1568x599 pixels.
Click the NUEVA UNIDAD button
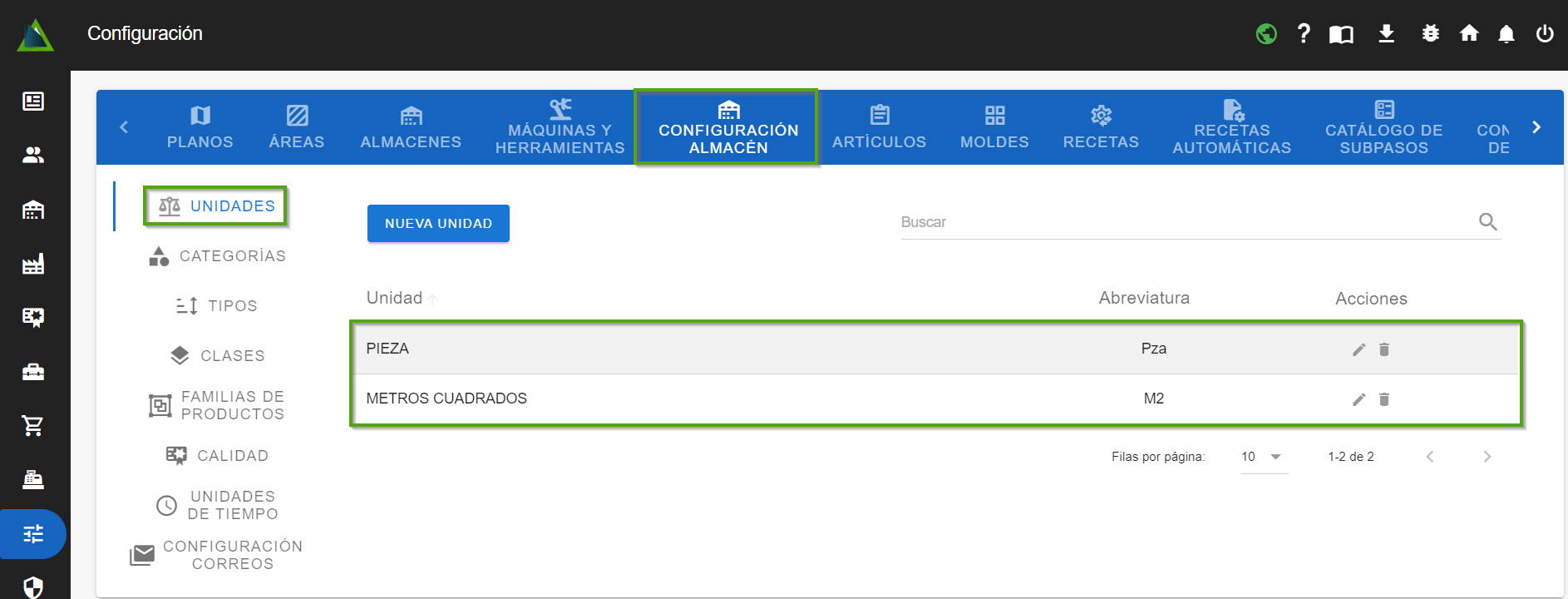click(438, 223)
